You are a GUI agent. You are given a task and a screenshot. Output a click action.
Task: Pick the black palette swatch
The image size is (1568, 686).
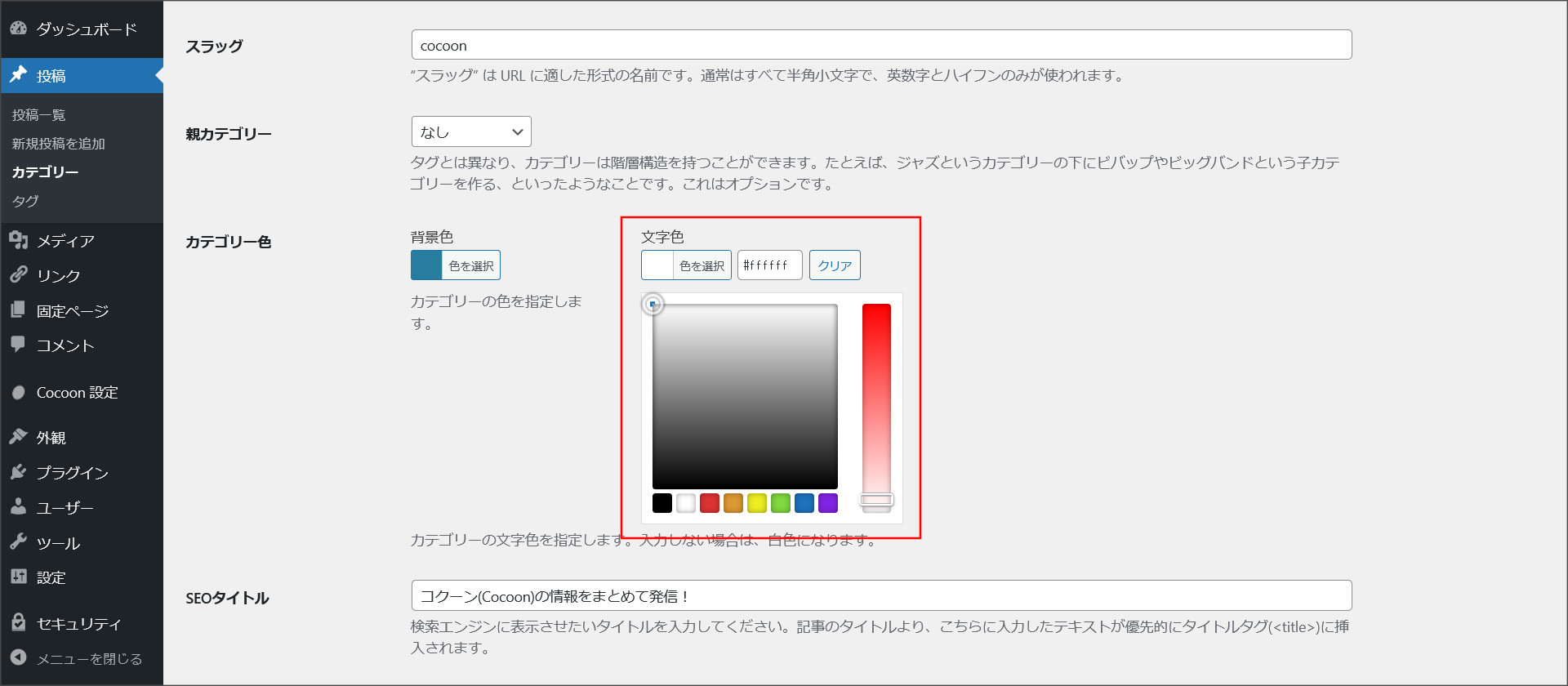pyautogui.click(x=662, y=503)
